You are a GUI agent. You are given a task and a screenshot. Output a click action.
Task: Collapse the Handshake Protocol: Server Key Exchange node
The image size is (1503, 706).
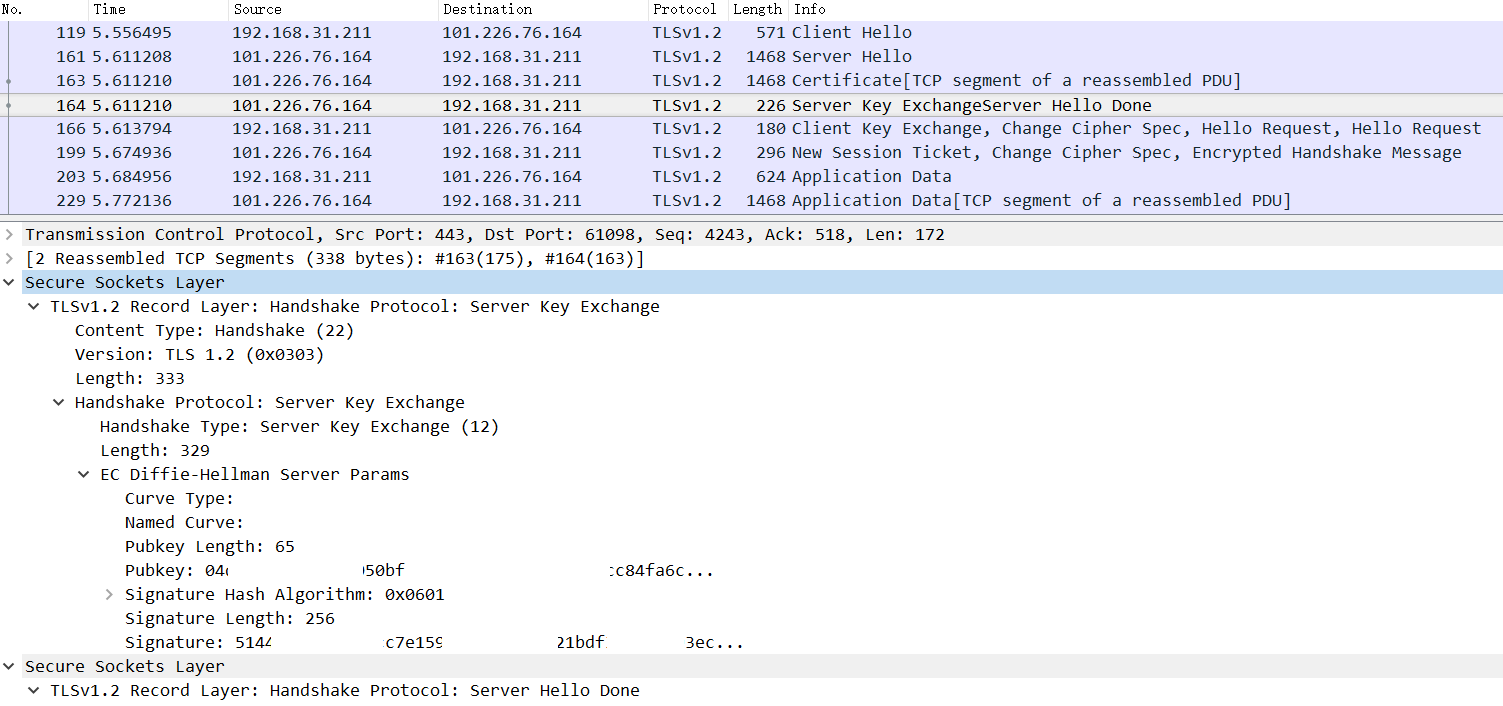click(x=58, y=402)
